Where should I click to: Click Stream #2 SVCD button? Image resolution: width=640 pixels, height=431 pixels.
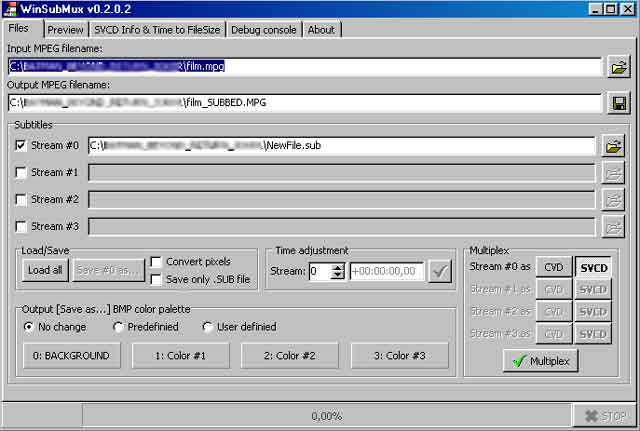coord(593,312)
